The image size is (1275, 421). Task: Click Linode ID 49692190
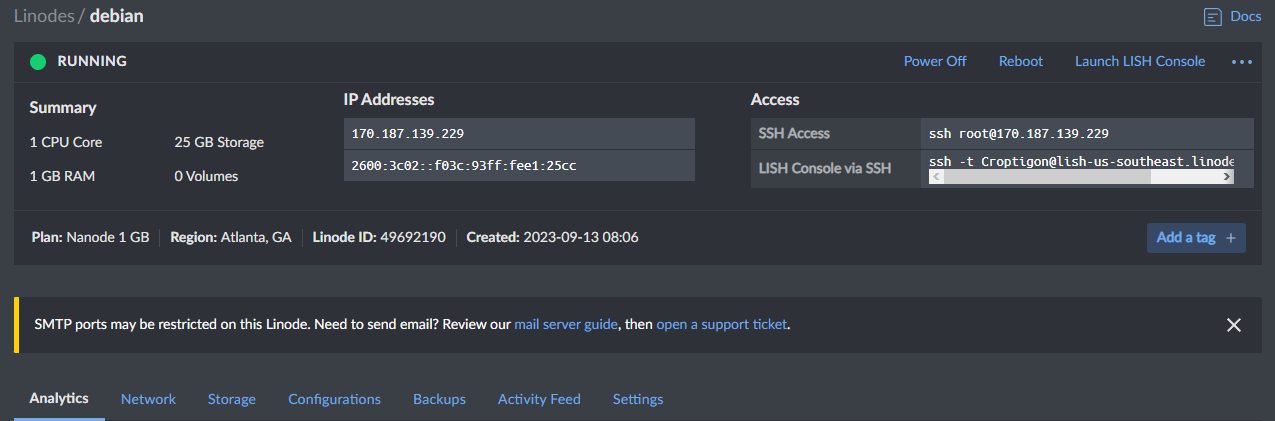tap(379, 238)
